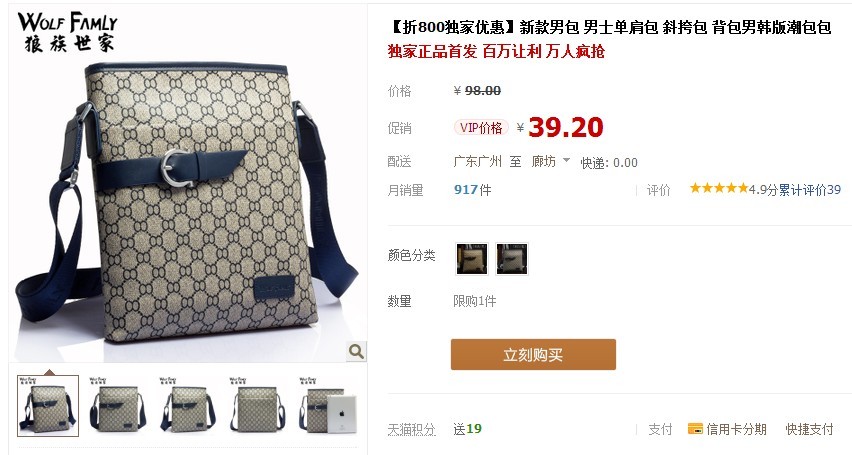Click the main product bag image
The image size is (852, 455).
(187, 202)
